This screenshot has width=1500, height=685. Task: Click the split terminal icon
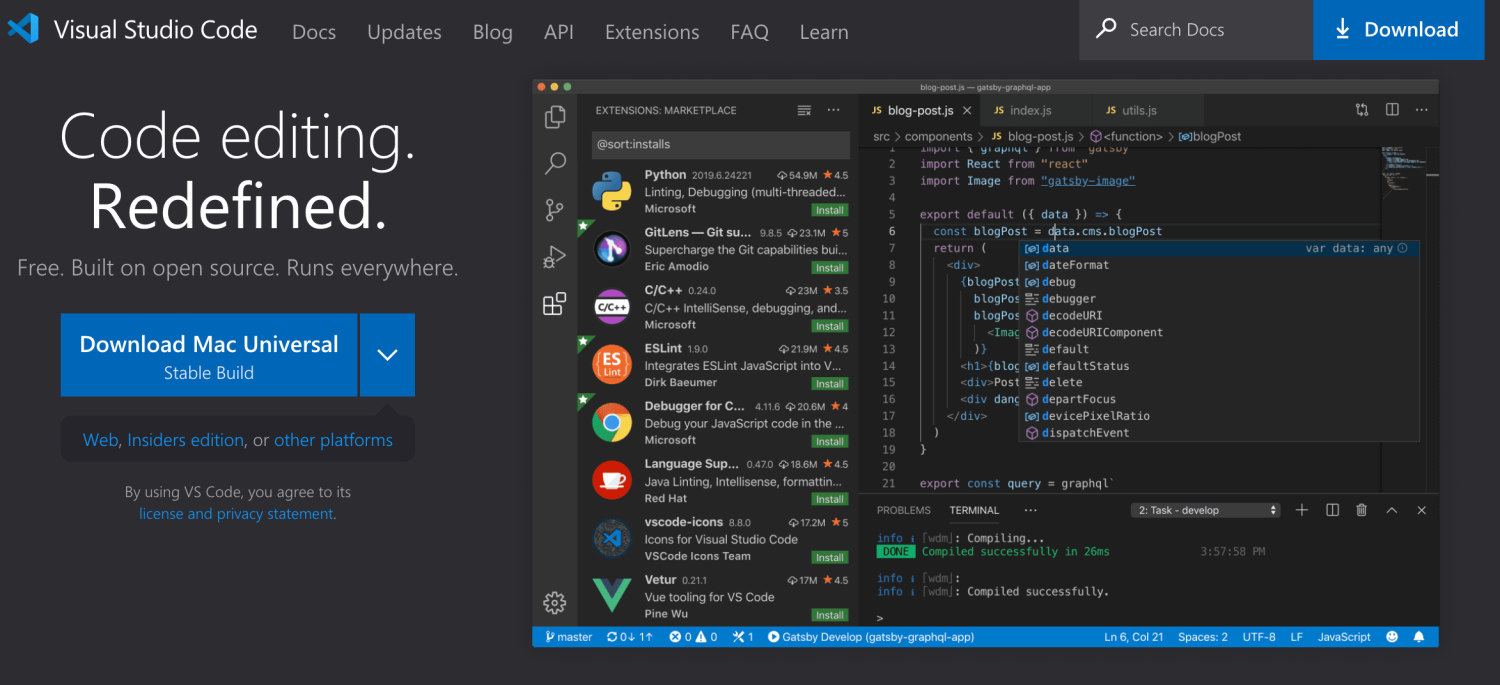pos(1332,510)
